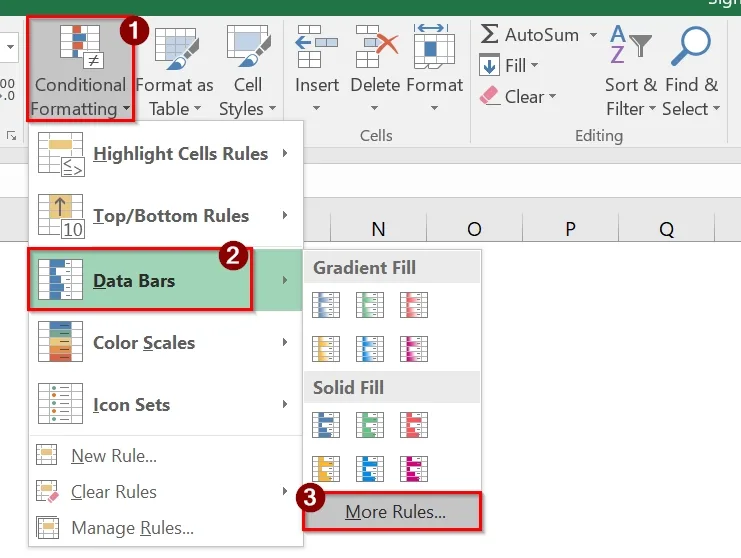The height and width of the screenshot is (558, 741).
Task: Apply Solid Fill purple data bar
Action: (x=414, y=469)
